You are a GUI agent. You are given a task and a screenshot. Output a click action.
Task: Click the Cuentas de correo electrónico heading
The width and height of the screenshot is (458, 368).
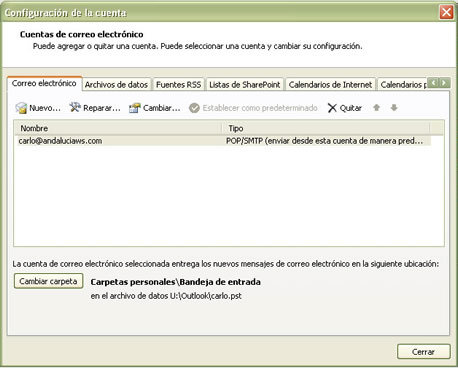(x=82, y=34)
